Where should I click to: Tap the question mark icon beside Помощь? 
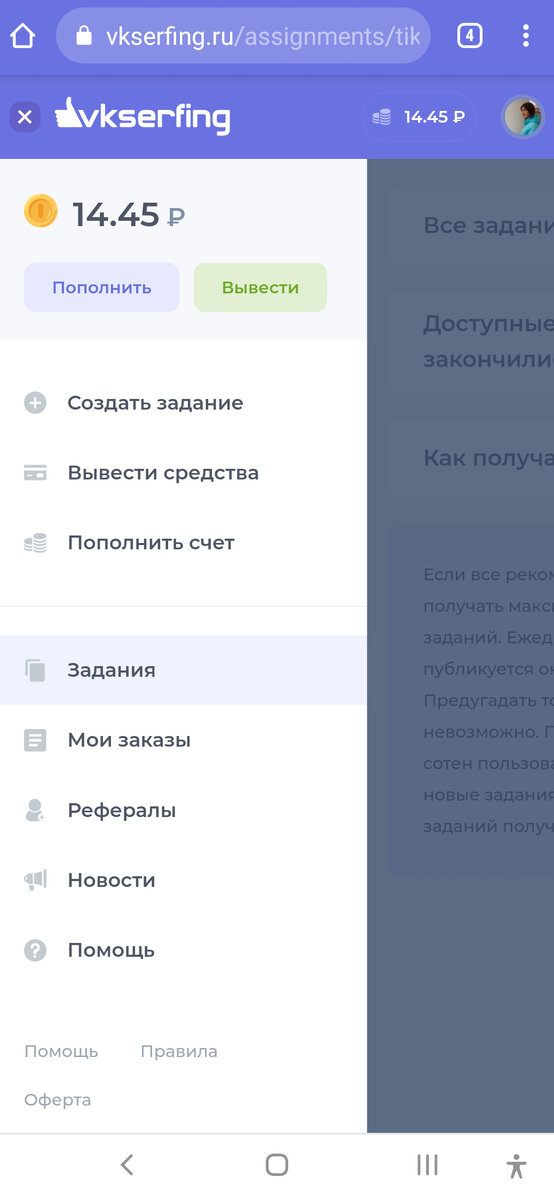click(35, 950)
